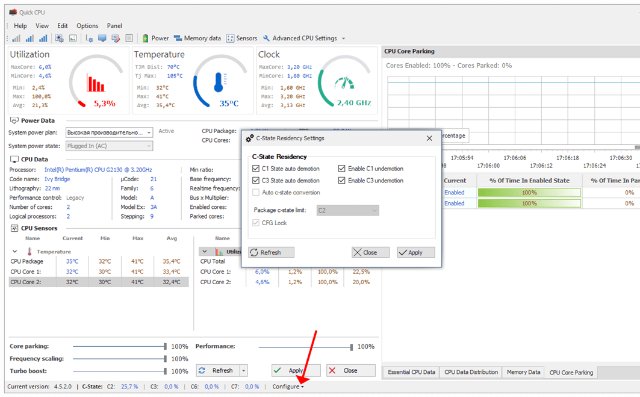Enable C1 State auto demotion checkbox
This screenshot has width=640, height=397.
pos(256,169)
